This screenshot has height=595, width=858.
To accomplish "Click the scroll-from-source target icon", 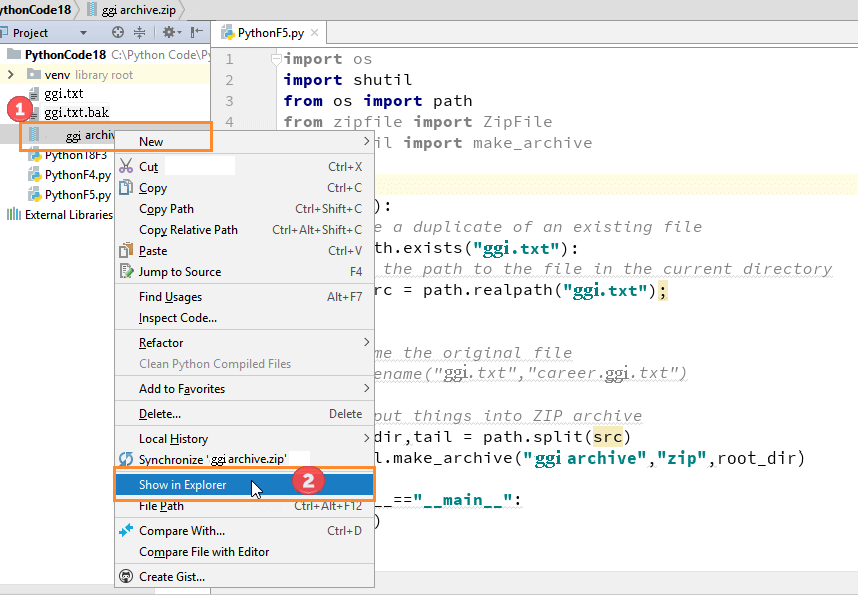I will pyautogui.click(x=118, y=33).
